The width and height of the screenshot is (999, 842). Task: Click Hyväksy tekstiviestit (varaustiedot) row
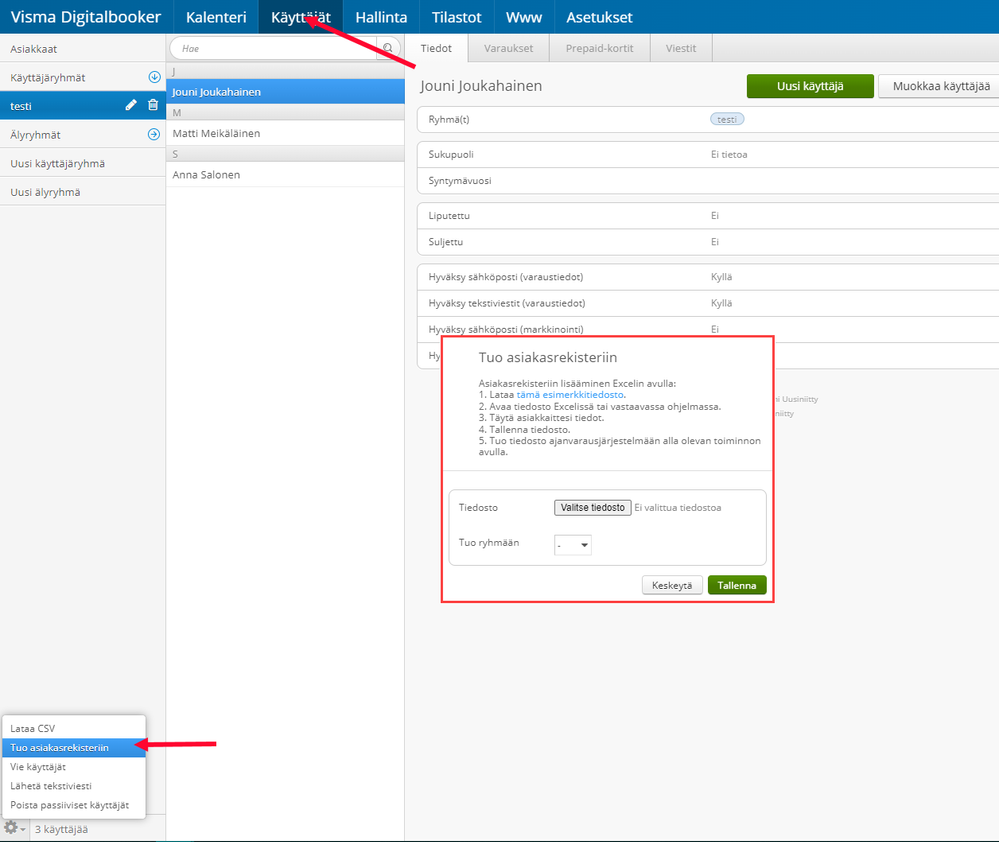tap(708, 303)
